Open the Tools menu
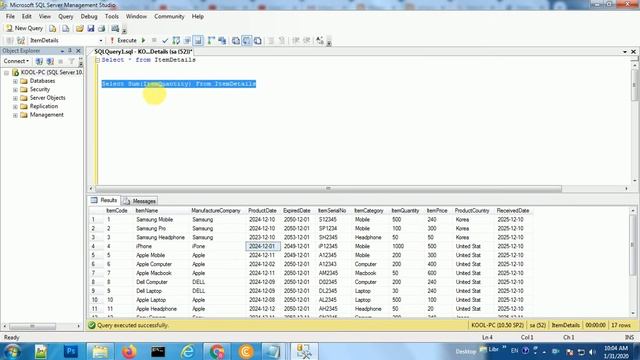 click(111, 16)
